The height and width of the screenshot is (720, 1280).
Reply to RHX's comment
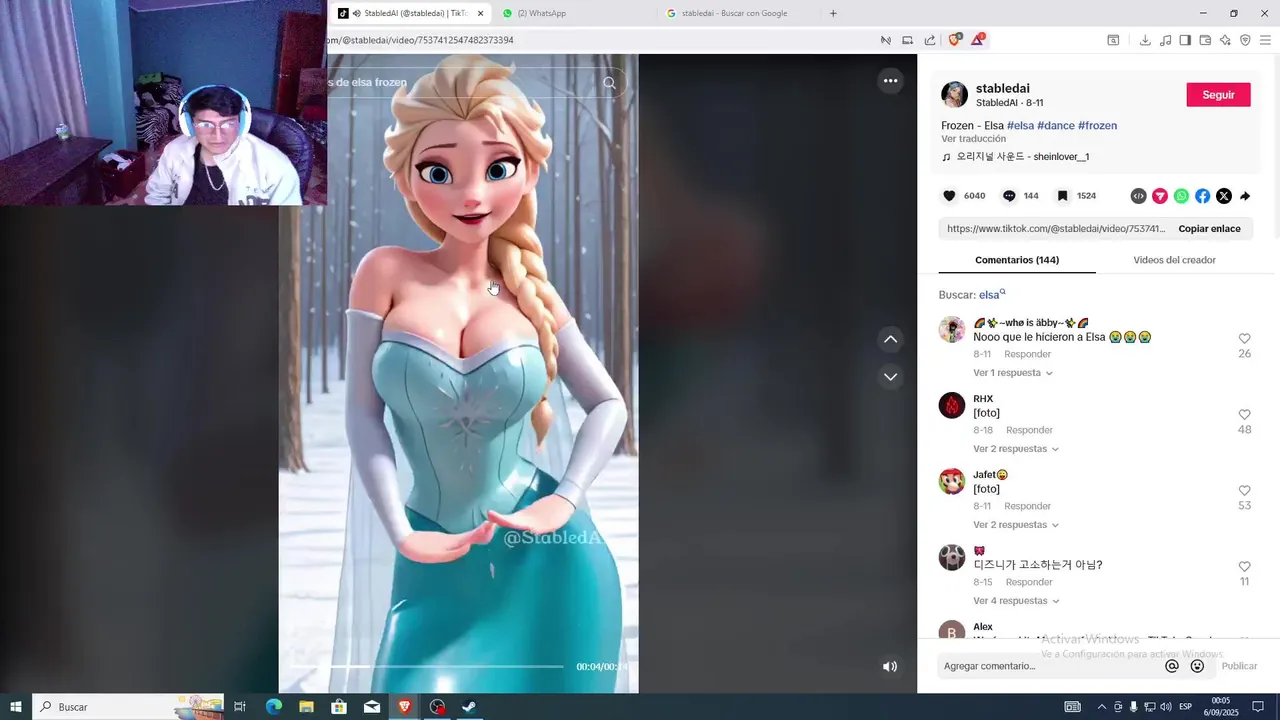coord(1029,430)
